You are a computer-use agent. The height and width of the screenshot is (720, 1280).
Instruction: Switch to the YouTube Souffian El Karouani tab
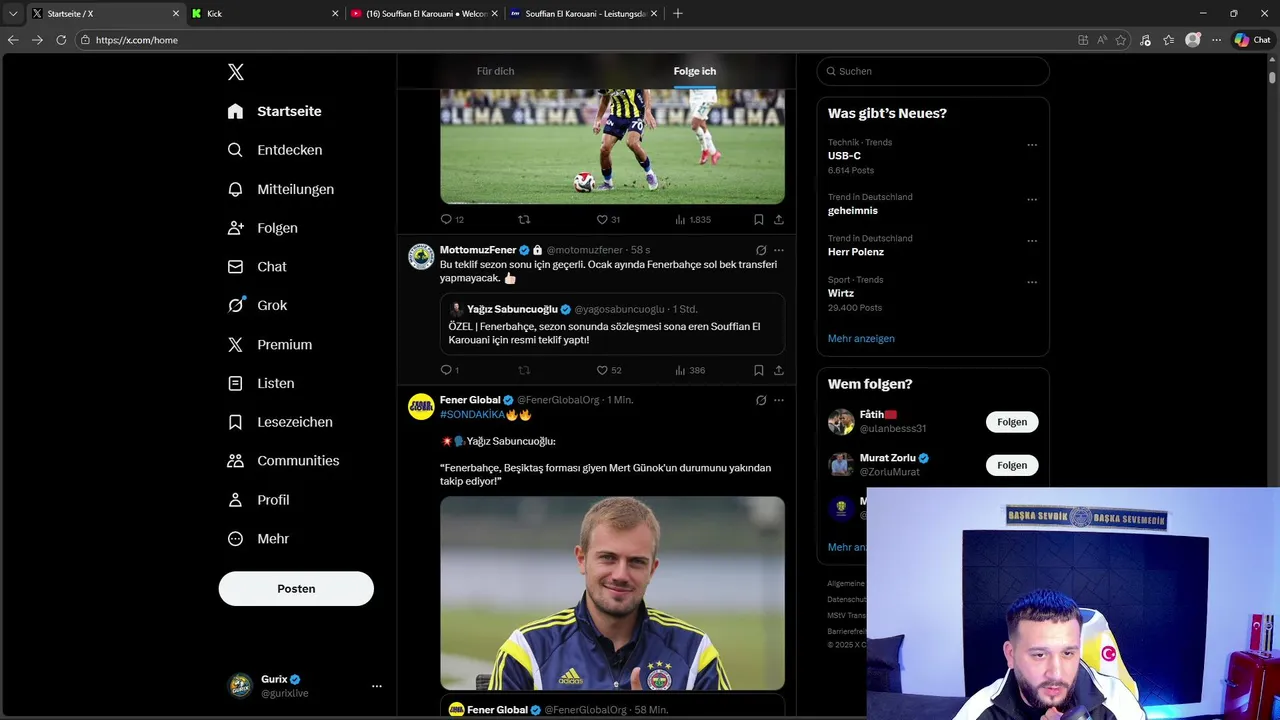425,13
